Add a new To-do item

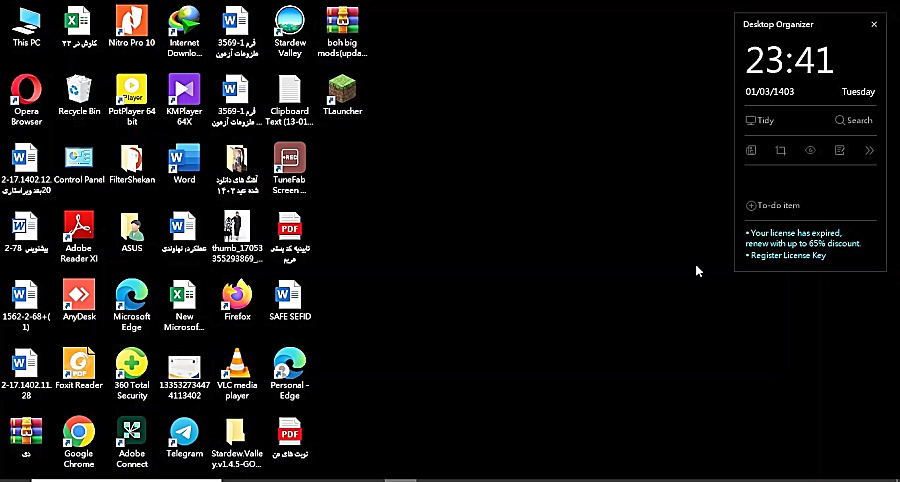pyautogui.click(x=773, y=205)
